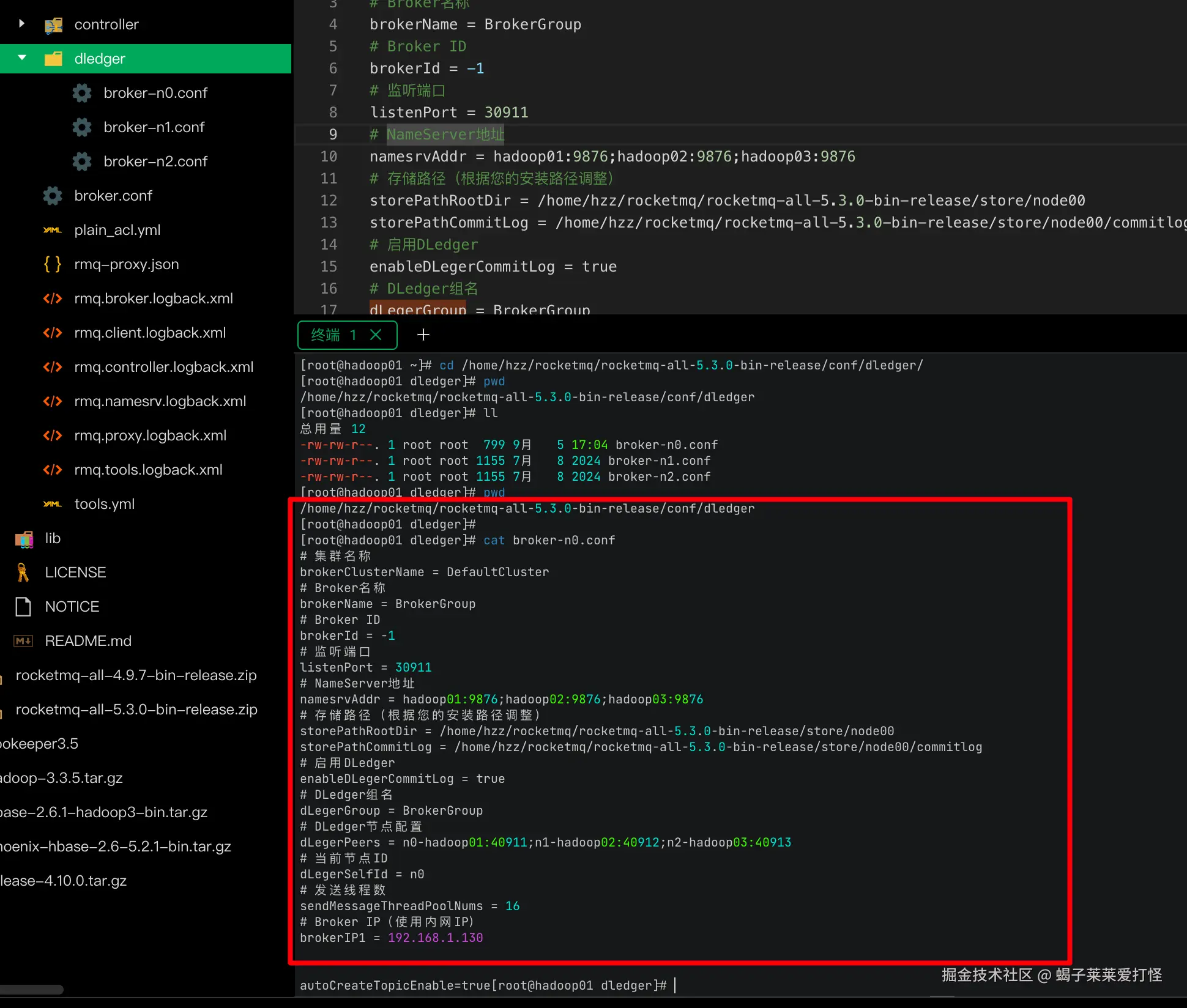Click the terminal prompt input line

click(x=675, y=985)
